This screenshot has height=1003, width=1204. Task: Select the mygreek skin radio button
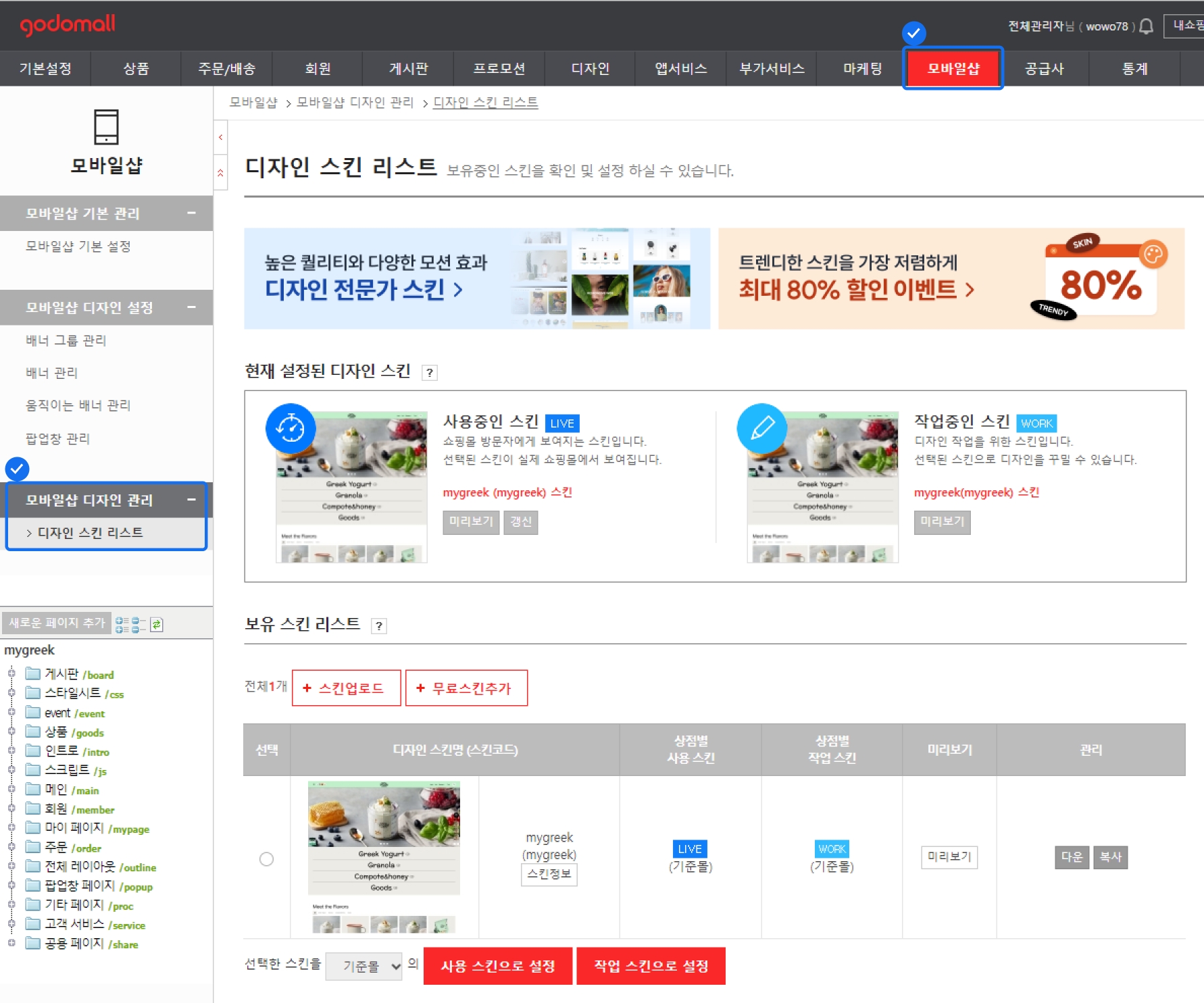click(x=267, y=859)
